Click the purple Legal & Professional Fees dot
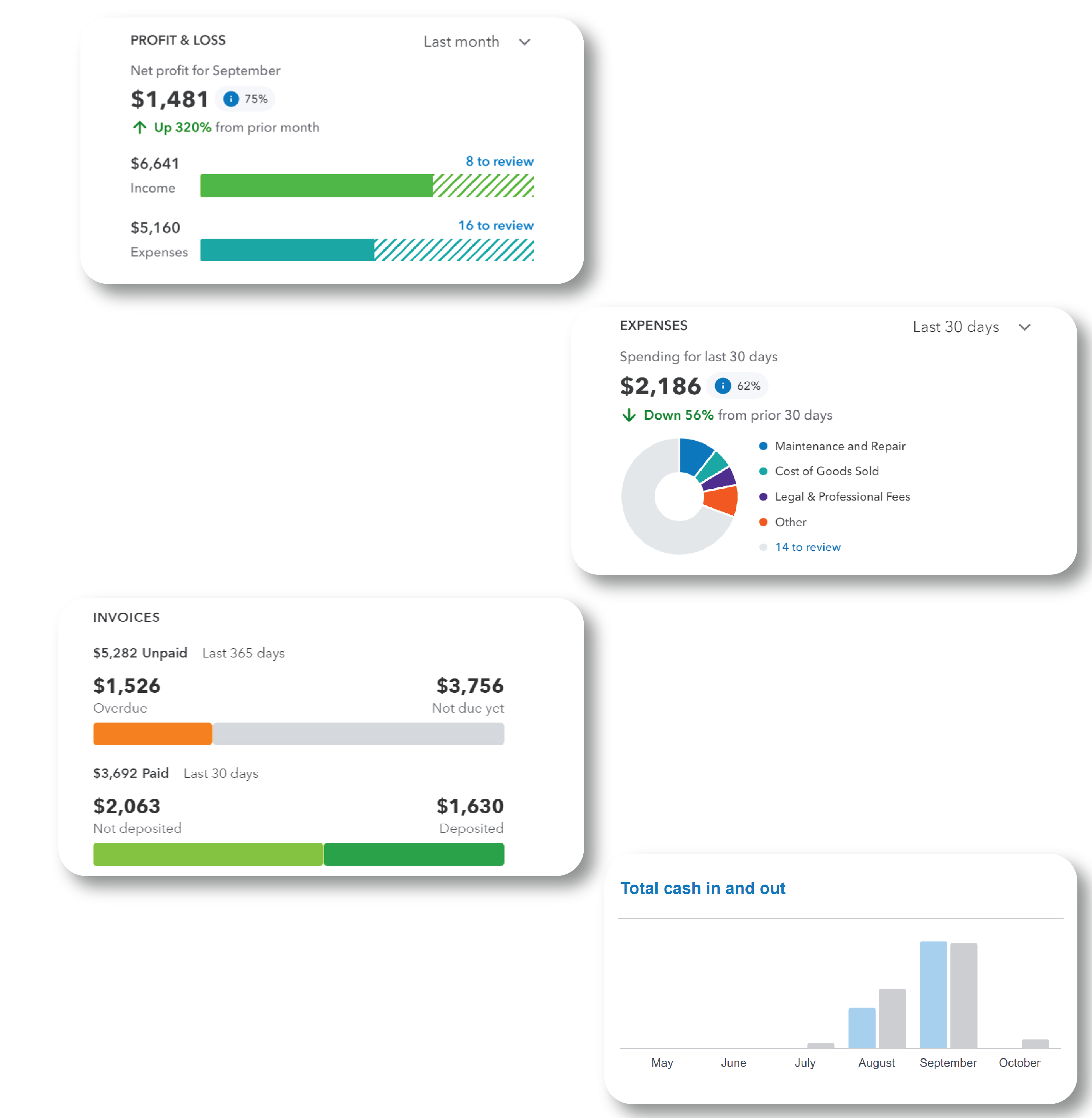Viewport: 1092px width, 1118px height. (763, 497)
